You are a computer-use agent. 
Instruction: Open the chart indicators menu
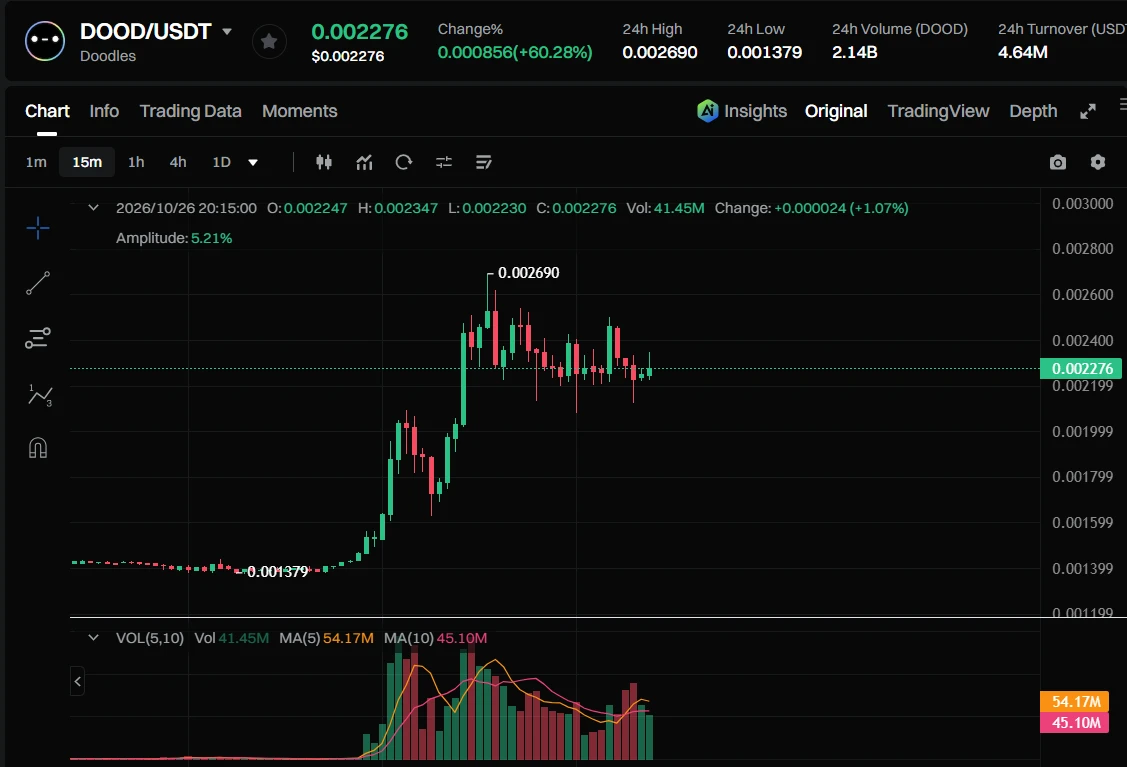pyautogui.click(x=364, y=162)
